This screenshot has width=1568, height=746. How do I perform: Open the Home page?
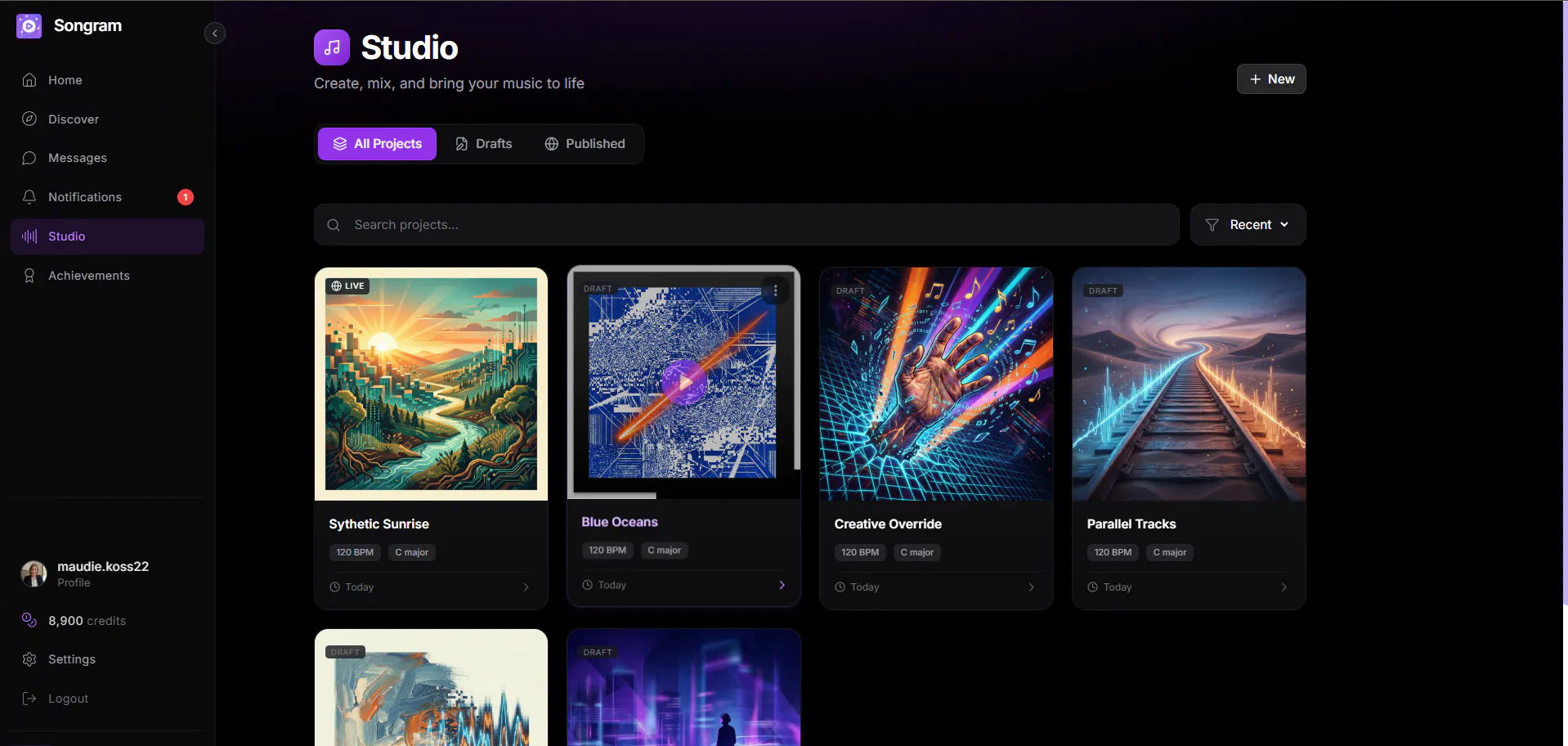107,80
